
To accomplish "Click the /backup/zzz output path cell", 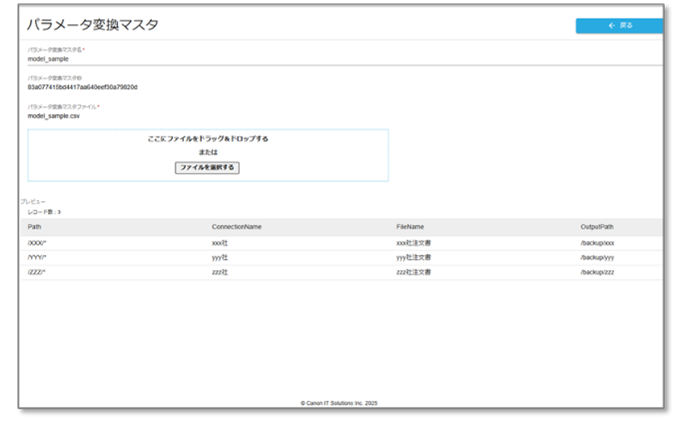I will point(597,272).
